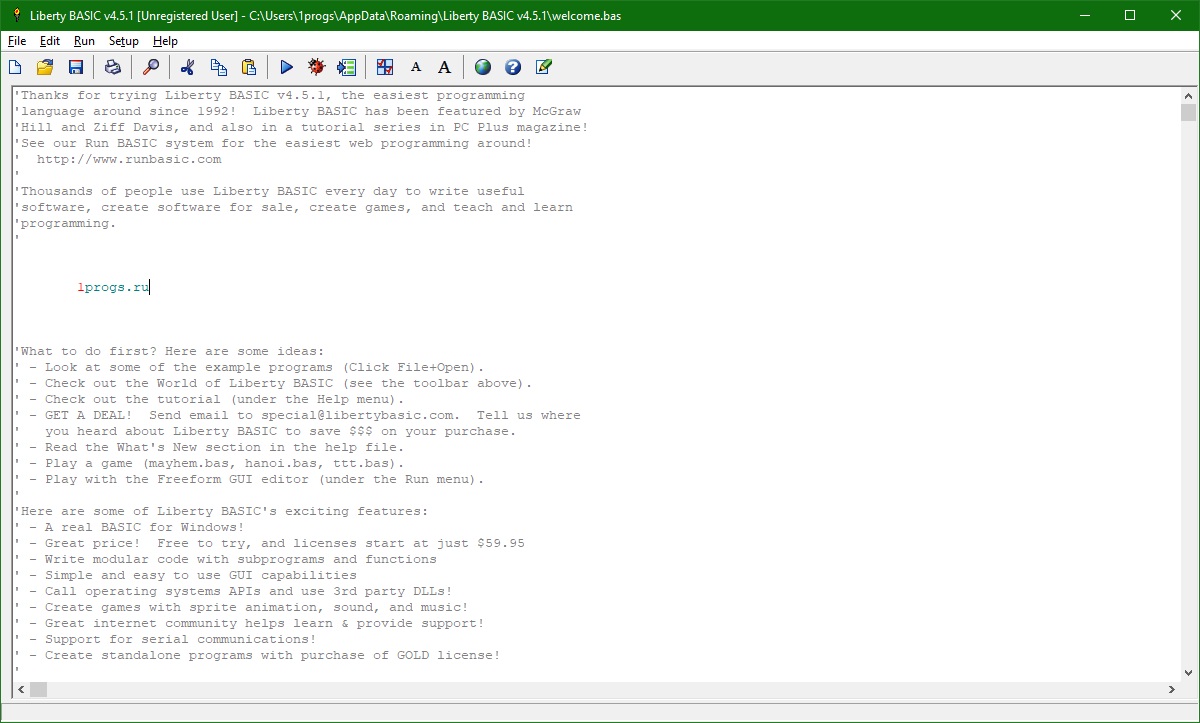Viewport: 1200px width, 723px height.
Task: Click the 'What to do first?' comment line
Action: (169, 352)
